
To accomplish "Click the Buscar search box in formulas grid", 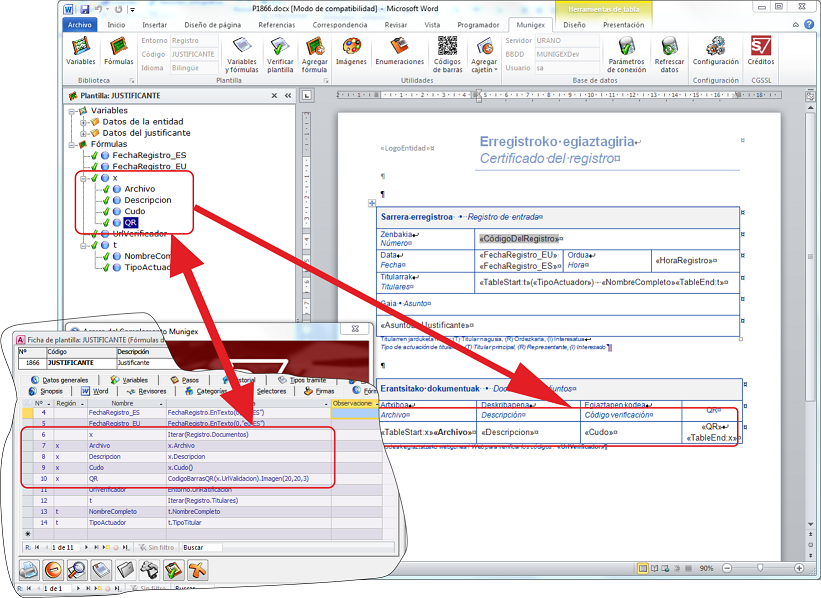I will point(202,547).
